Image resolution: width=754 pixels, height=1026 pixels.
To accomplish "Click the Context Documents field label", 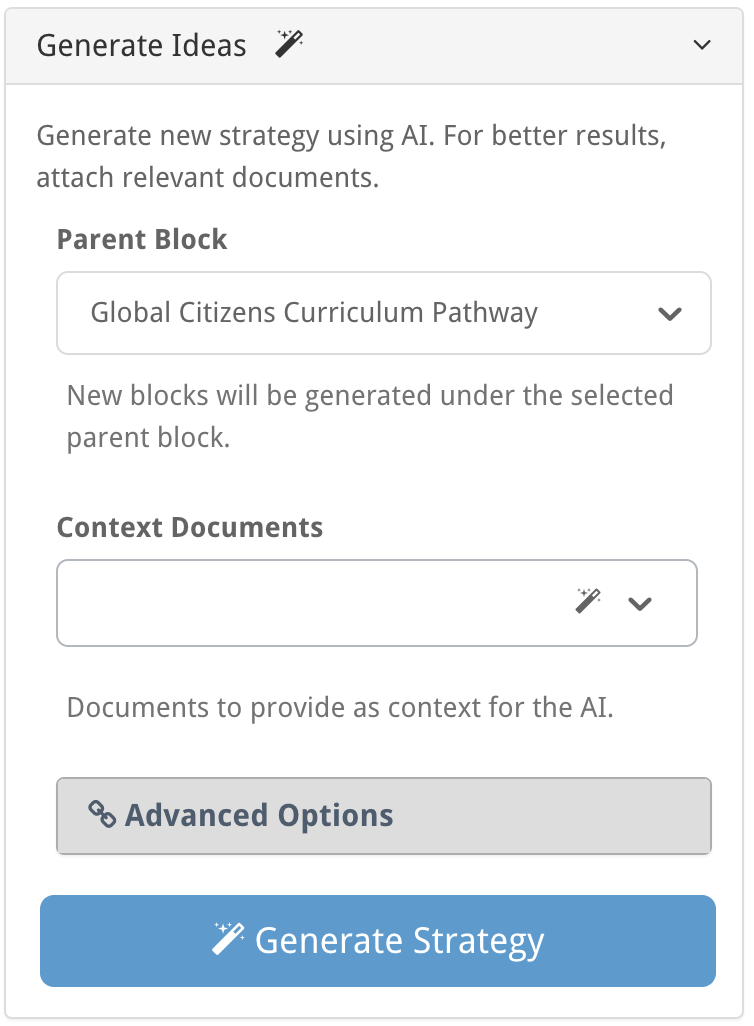I will pos(190,527).
